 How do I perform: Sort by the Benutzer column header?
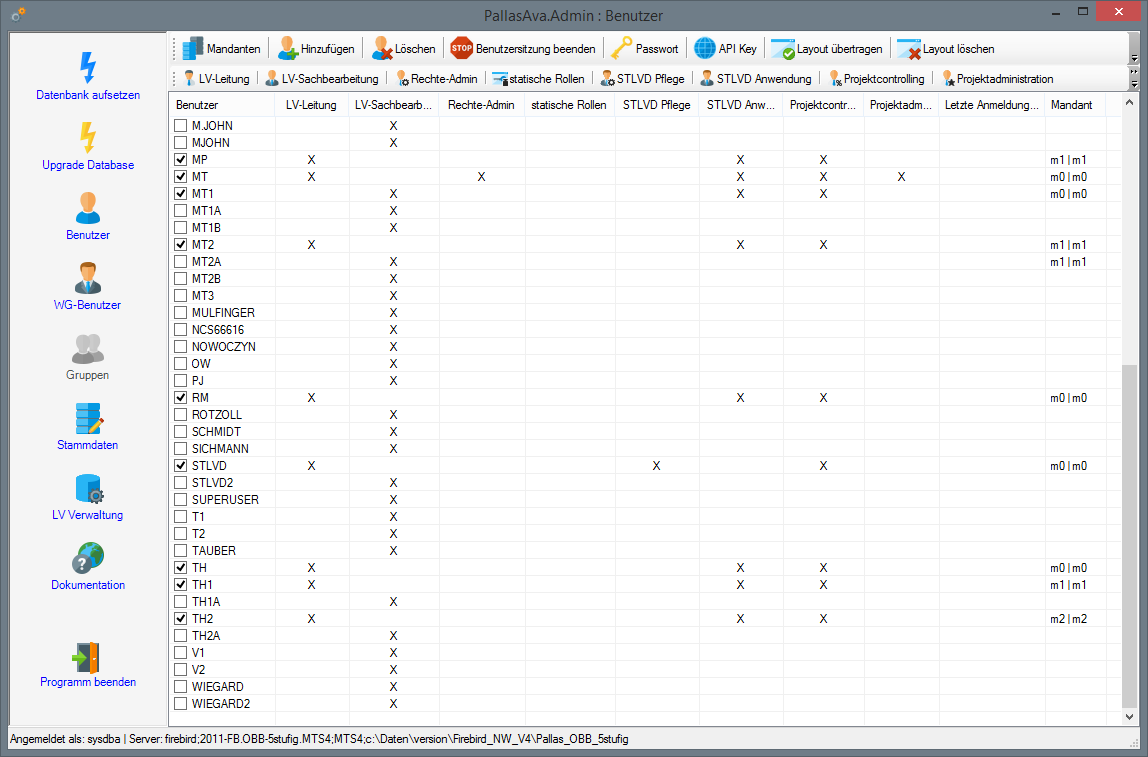coord(223,105)
